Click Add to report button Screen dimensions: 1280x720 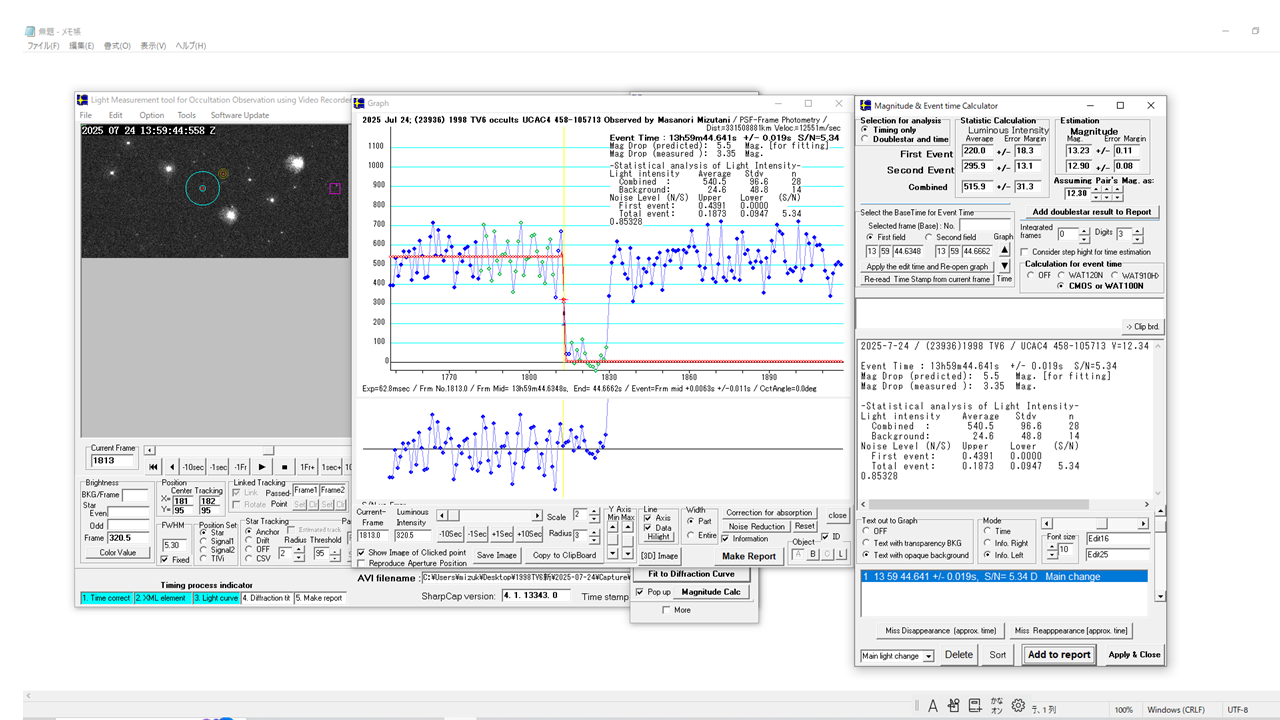click(x=1058, y=655)
